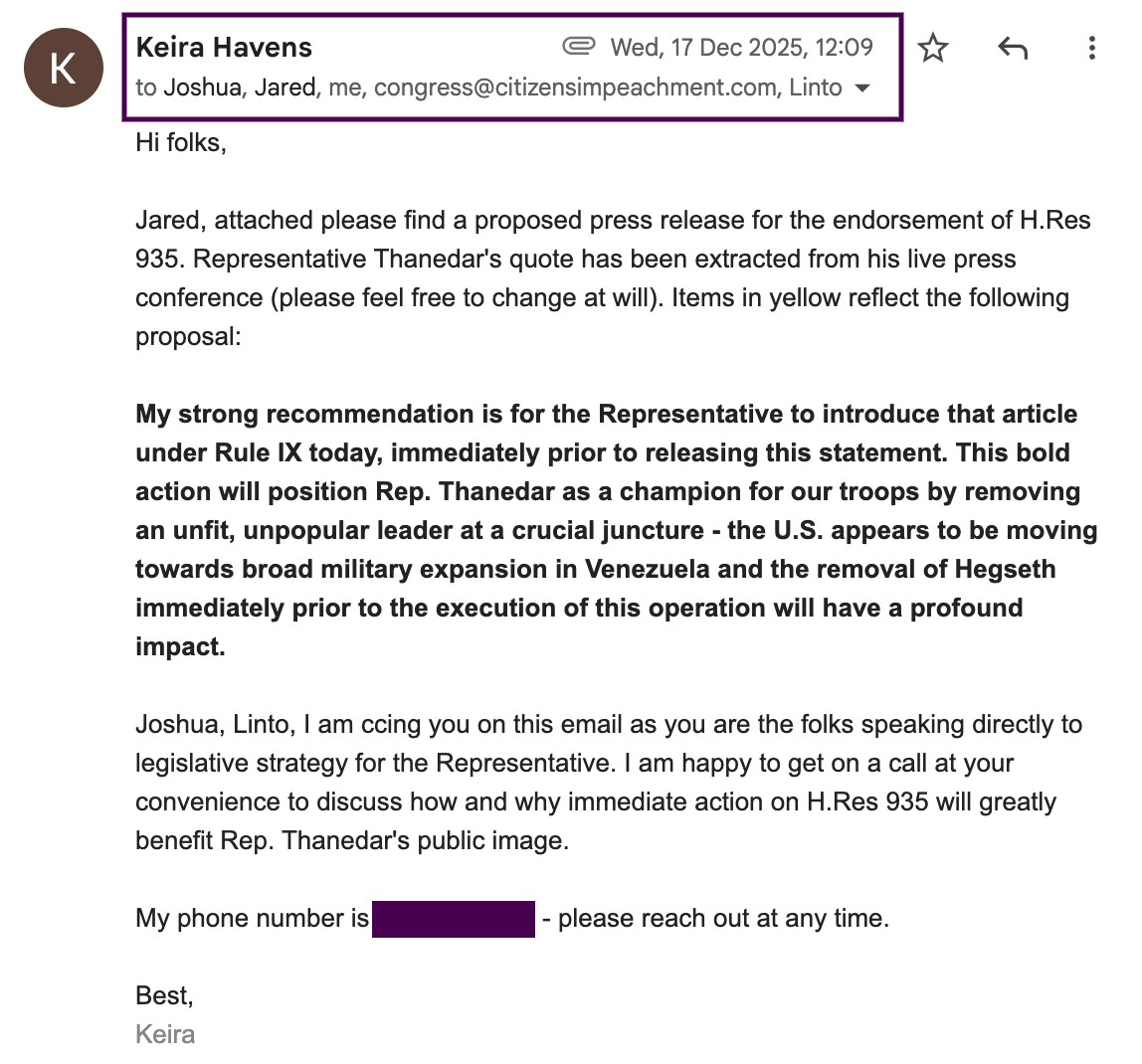Click the gray Keira signature

point(165,1034)
